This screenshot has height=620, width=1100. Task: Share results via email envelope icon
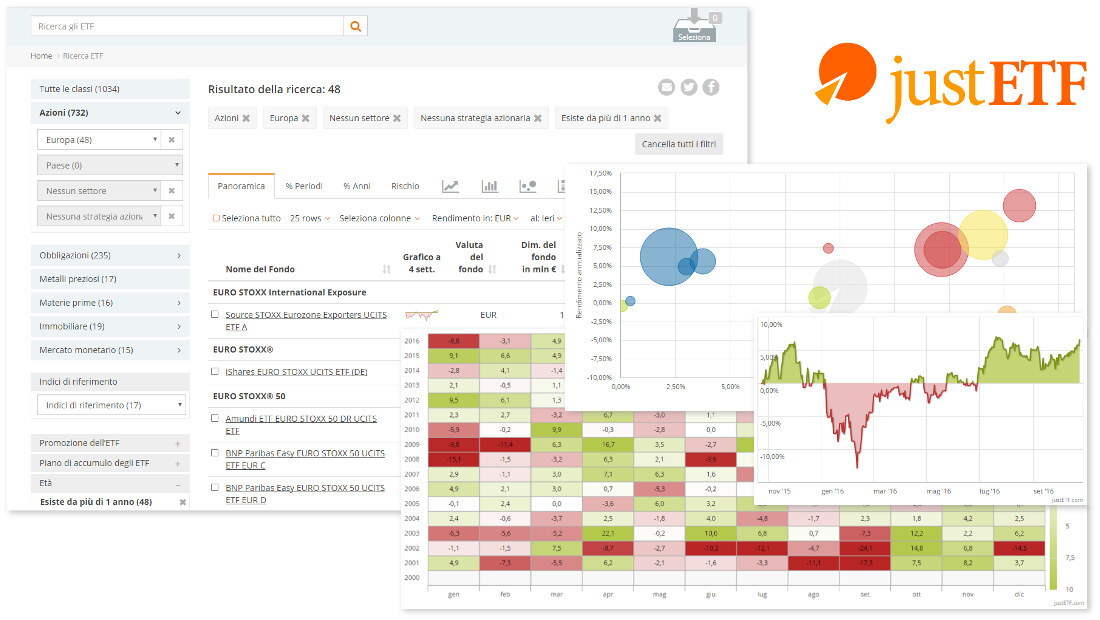pos(667,87)
